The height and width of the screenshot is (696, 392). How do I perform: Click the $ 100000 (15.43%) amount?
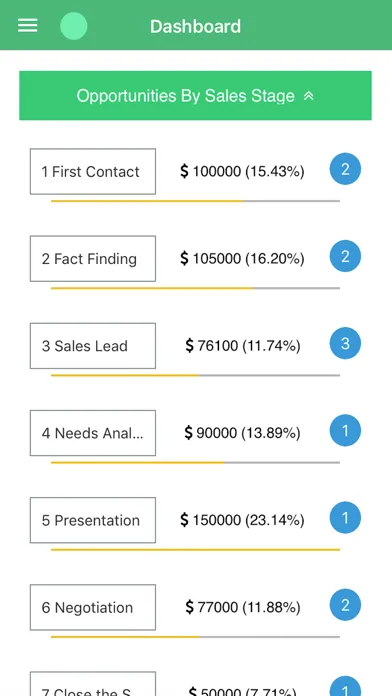[x=242, y=171]
